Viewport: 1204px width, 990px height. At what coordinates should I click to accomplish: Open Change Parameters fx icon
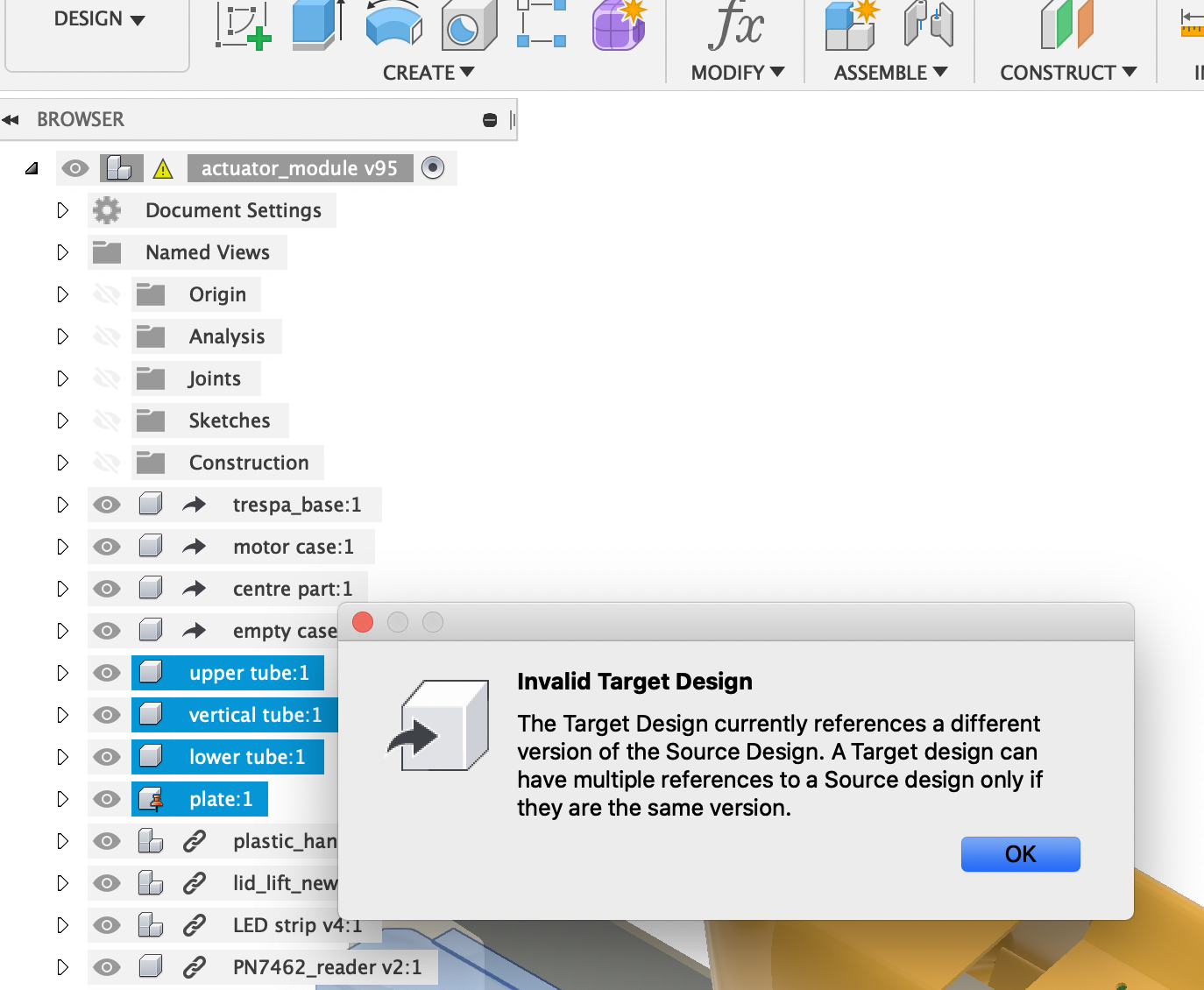click(x=736, y=25)
